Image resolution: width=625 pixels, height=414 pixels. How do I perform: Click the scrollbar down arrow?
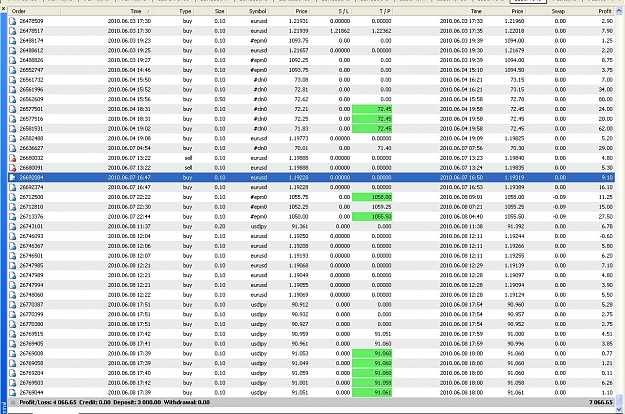(x=619, y=409)
